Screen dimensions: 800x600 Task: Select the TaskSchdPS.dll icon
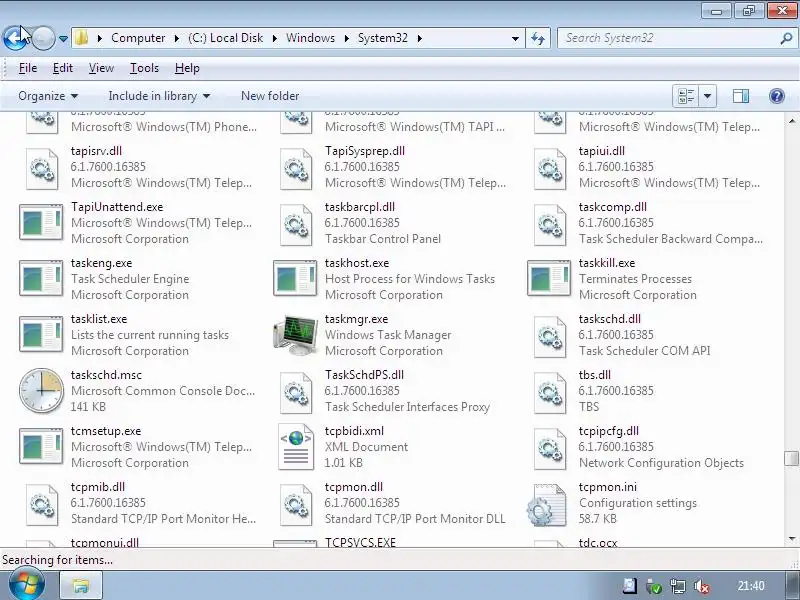(x=296, y=393)
